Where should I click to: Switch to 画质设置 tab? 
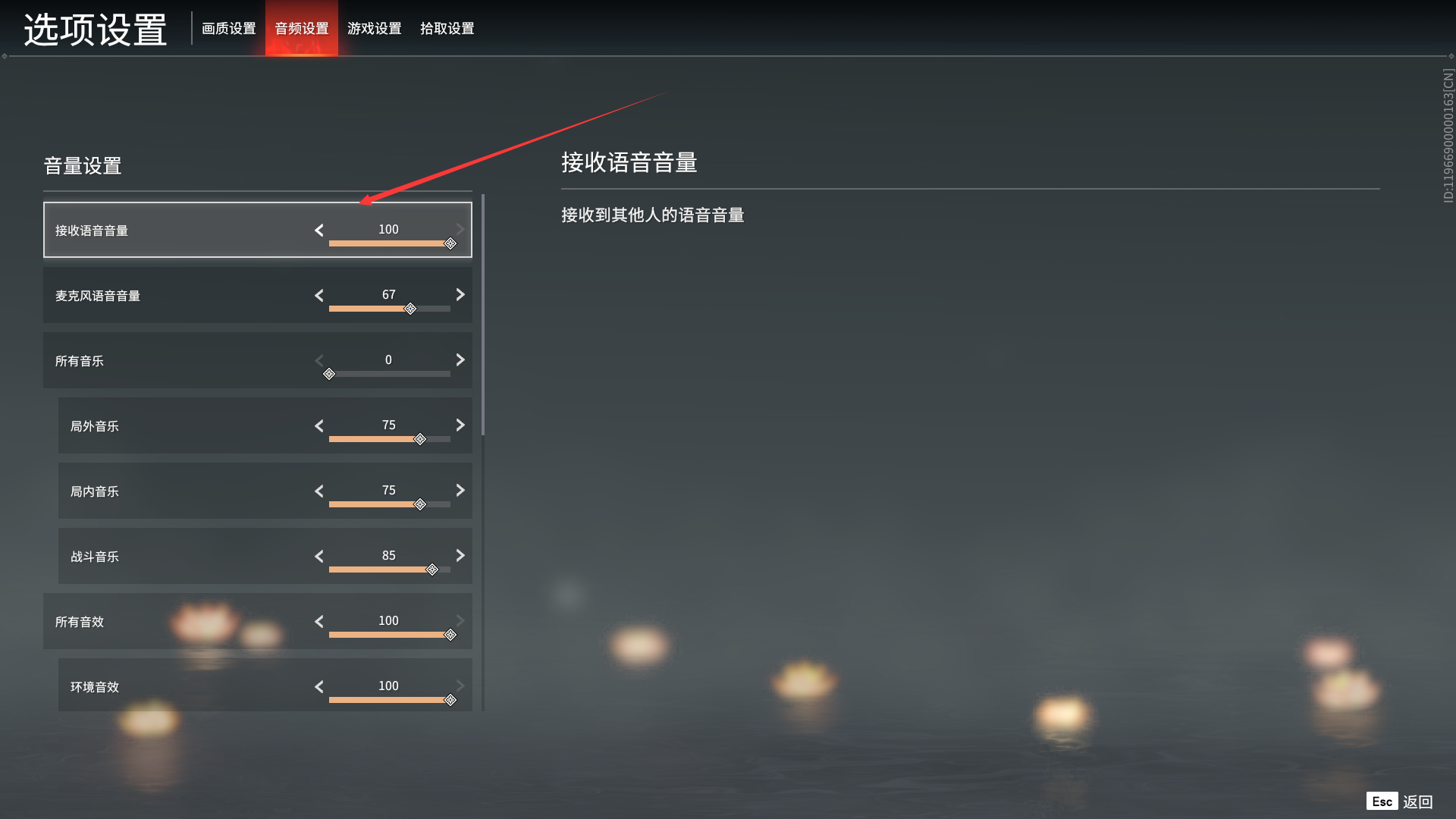click(229, 28)
